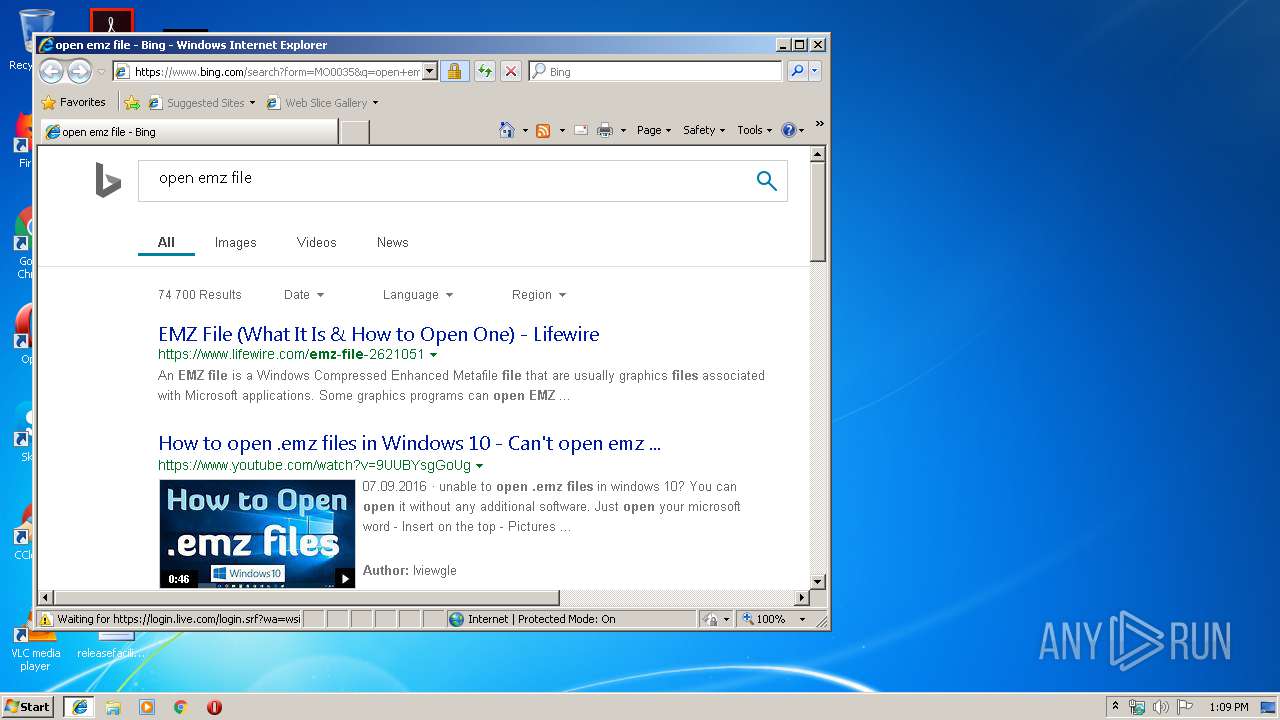
Task: Click the horizontal scrollbar right arrow
Action: [801, 598]
